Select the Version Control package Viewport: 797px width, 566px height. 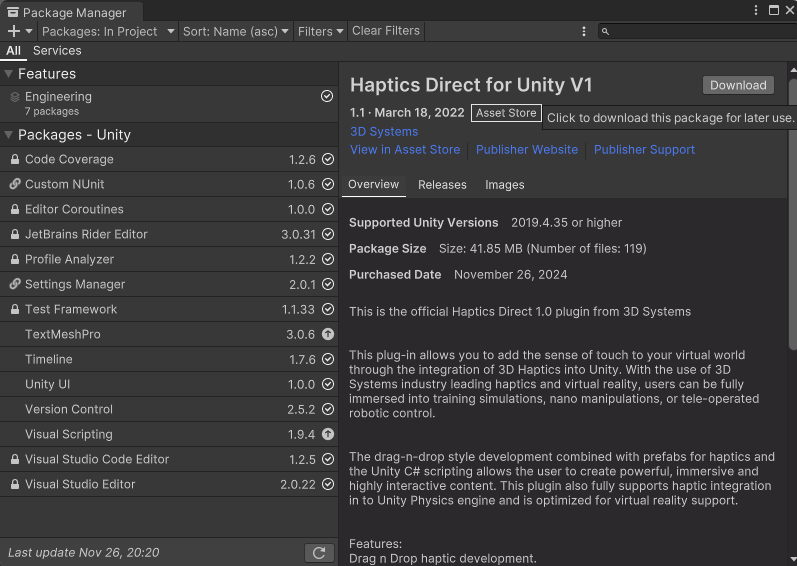coord(169,410)
